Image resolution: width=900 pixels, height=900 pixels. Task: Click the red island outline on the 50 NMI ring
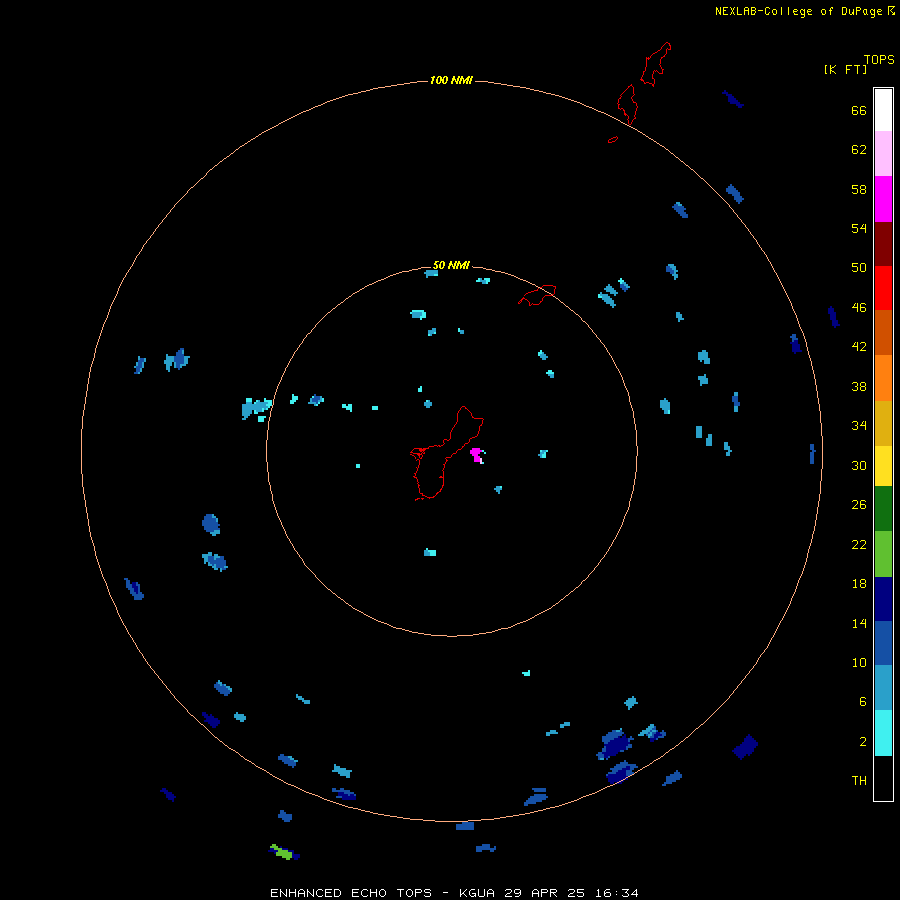click(537, 295)
